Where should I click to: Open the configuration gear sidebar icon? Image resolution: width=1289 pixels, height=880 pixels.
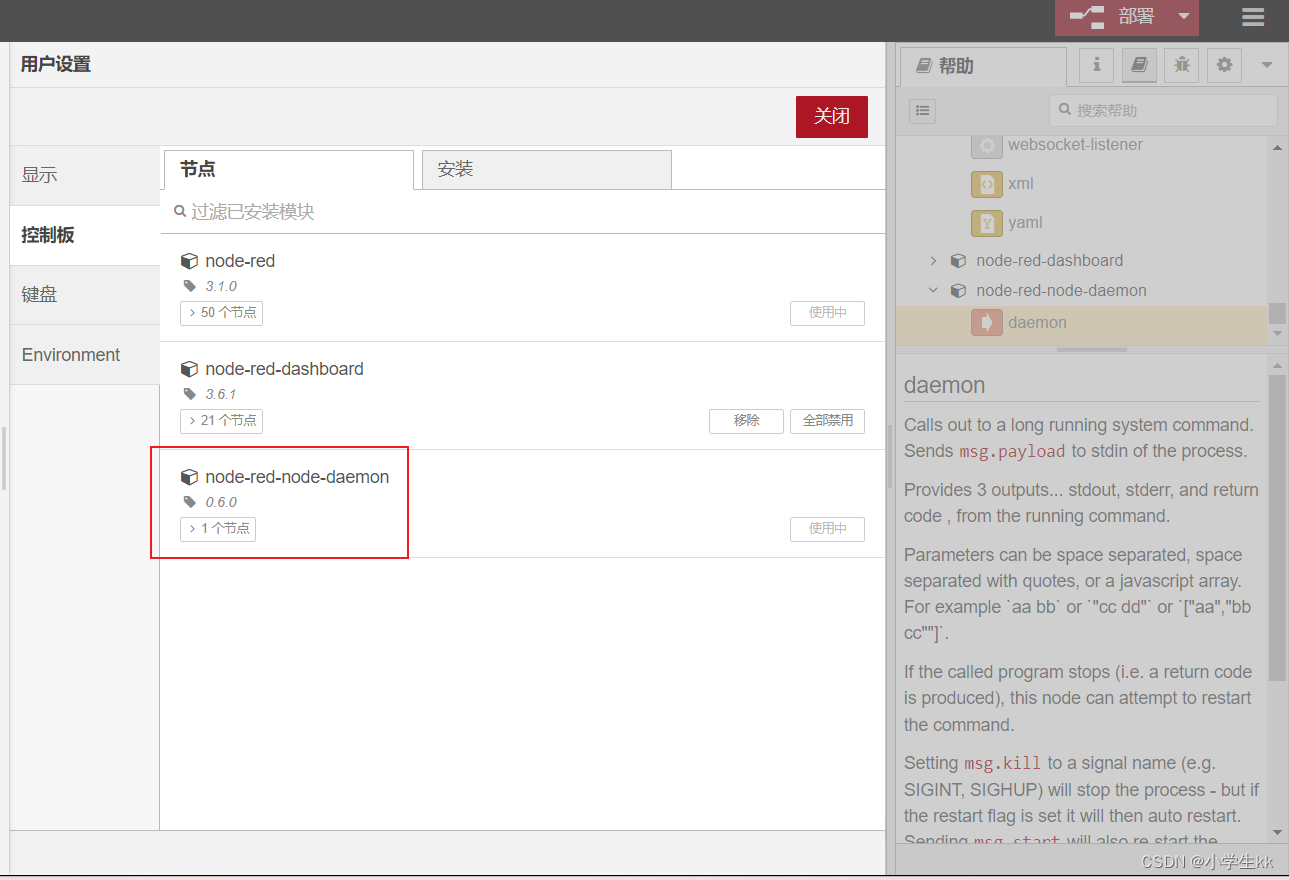1224,65
